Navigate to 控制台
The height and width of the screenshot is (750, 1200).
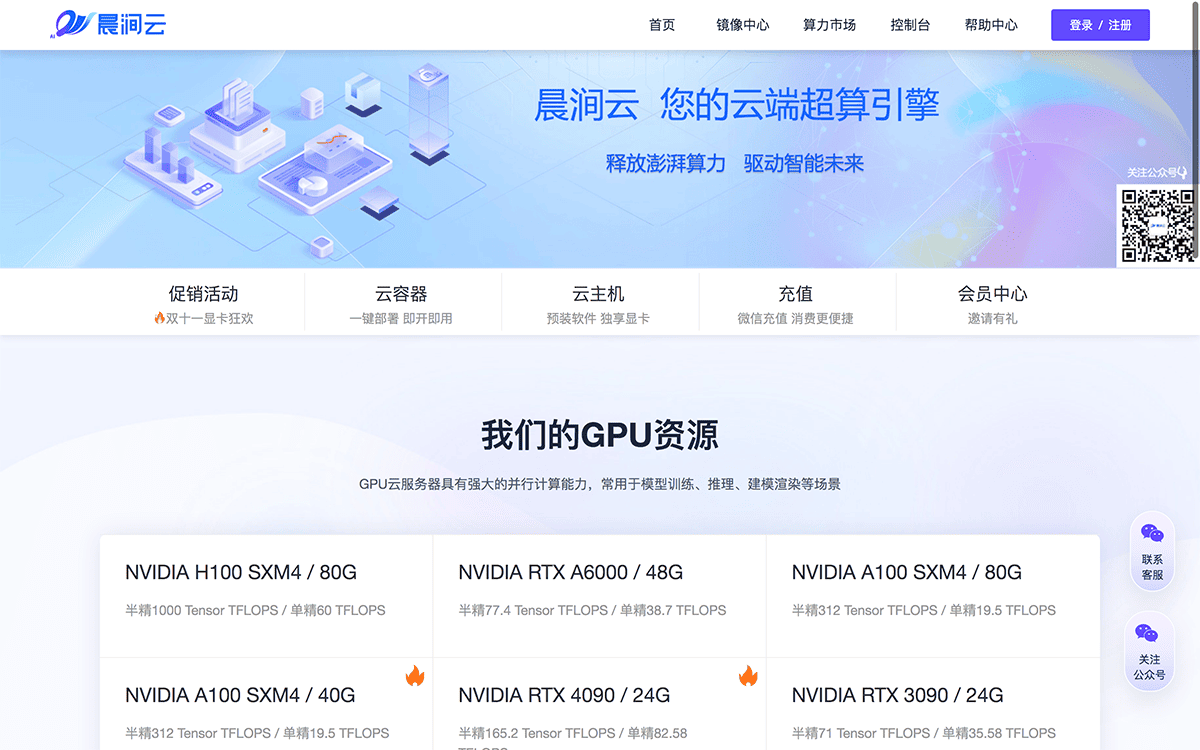tap(910, 25)
